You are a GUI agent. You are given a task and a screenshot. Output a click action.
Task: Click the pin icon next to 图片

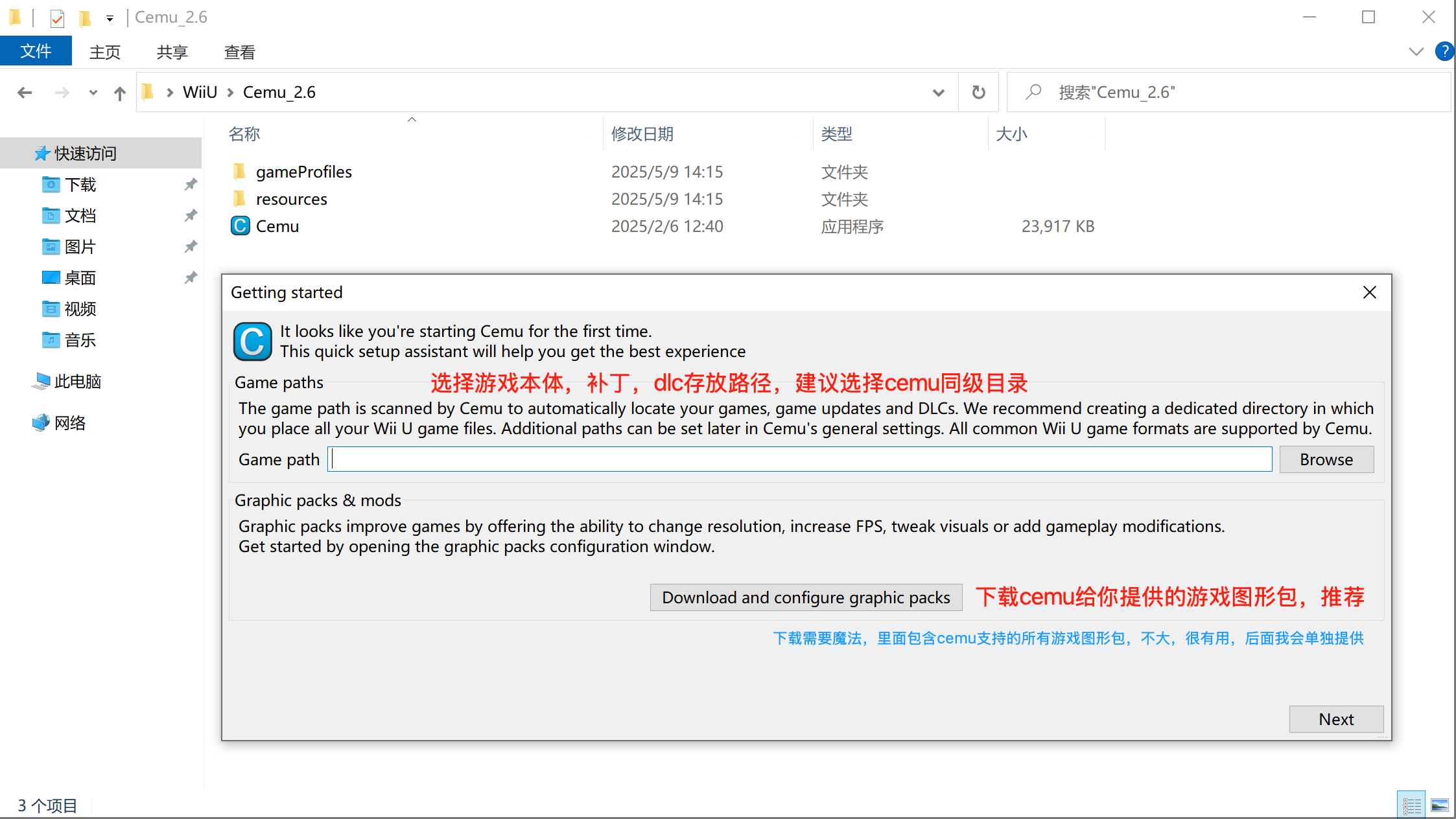pos(191,247)
